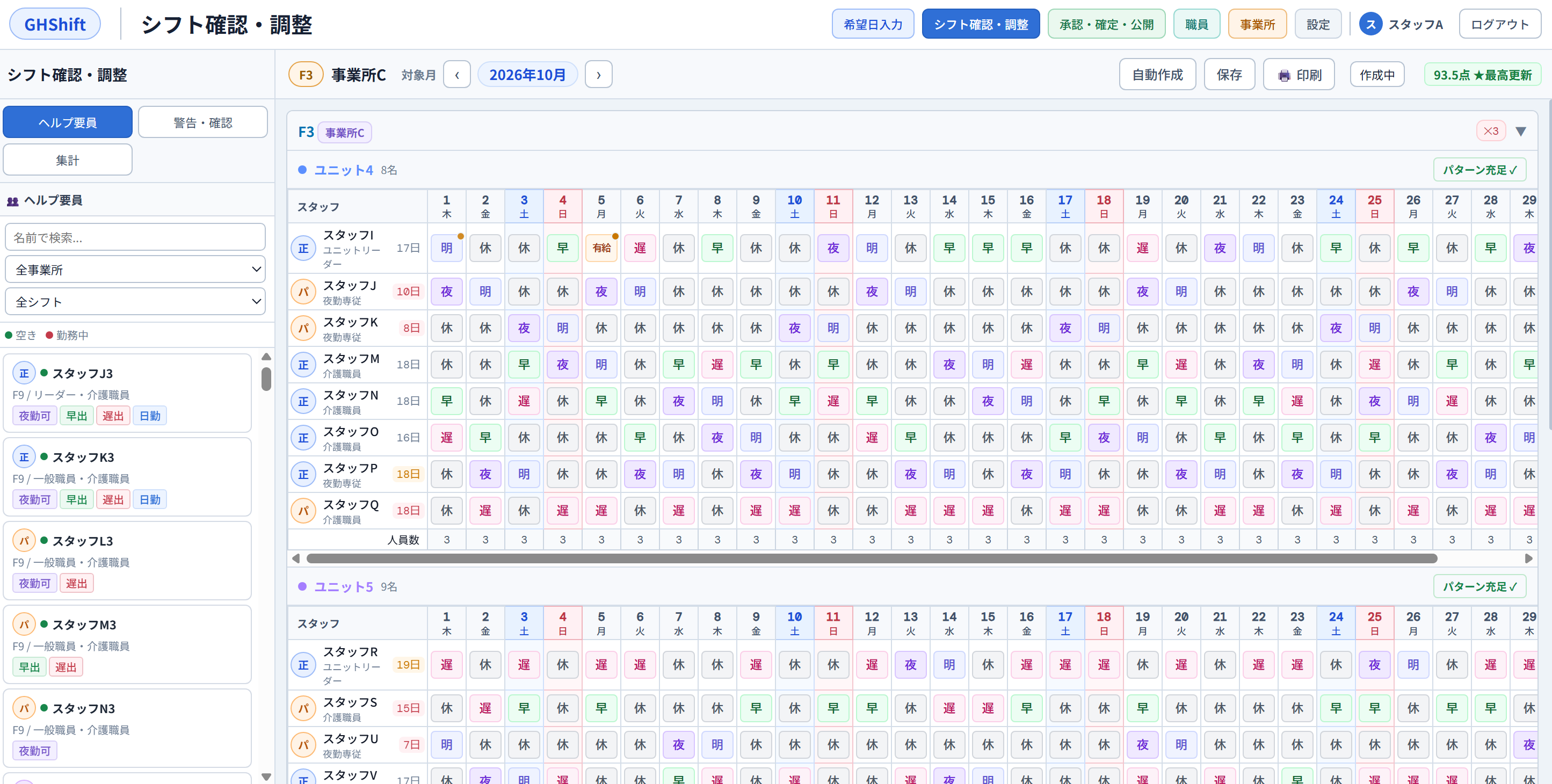1552x784 pixels.
Task: Click the ログアウト button
Action: 1500,24
